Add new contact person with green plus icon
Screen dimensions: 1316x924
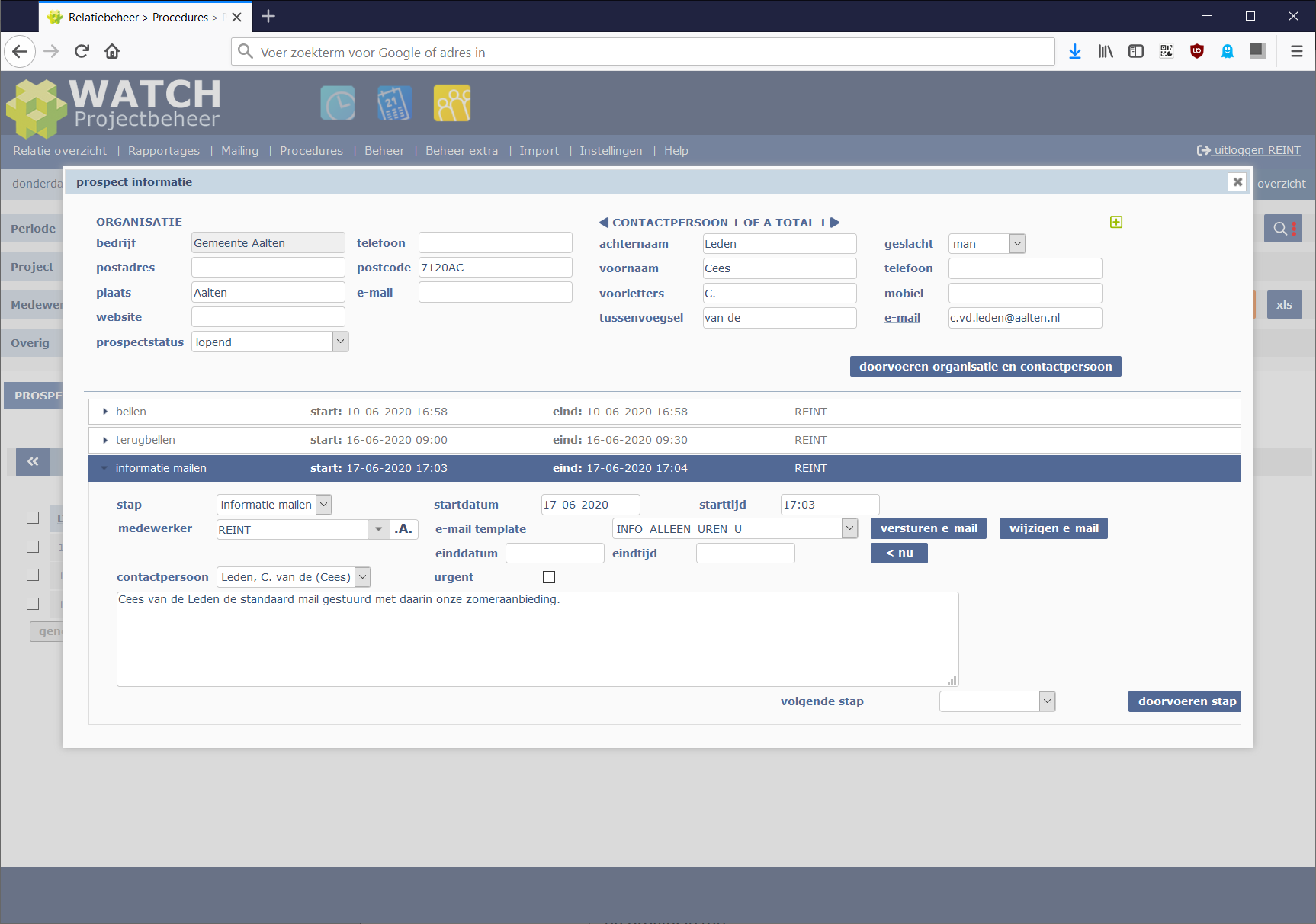[1116, 222]
